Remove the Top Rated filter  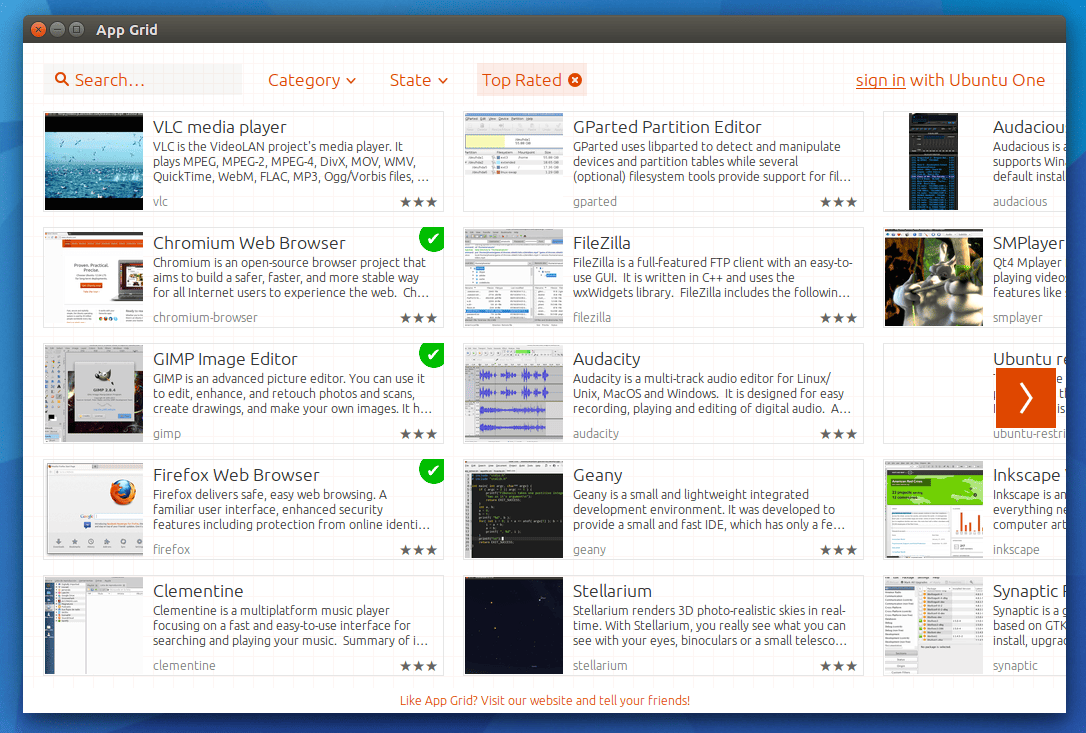(x=575, y=79)
